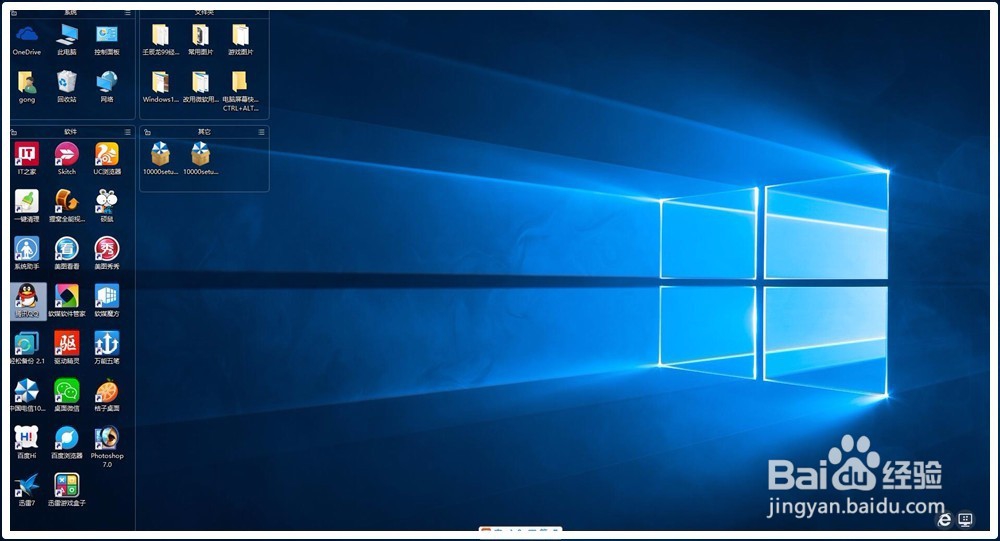Image resolution: width=1000 pixels, height=541 pixels.
Task: Select the 控制面板 Control Panel icon
Action: (x=107, y=40)
